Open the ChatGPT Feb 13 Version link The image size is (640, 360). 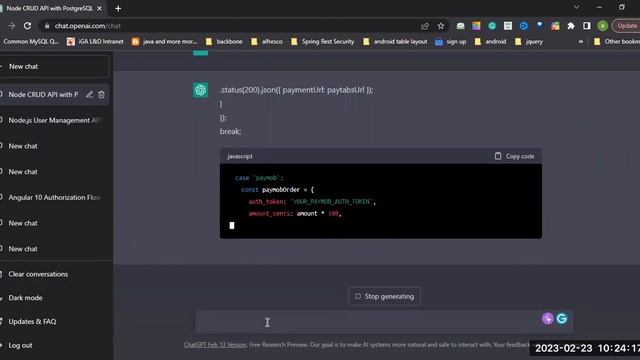[215, 344]
